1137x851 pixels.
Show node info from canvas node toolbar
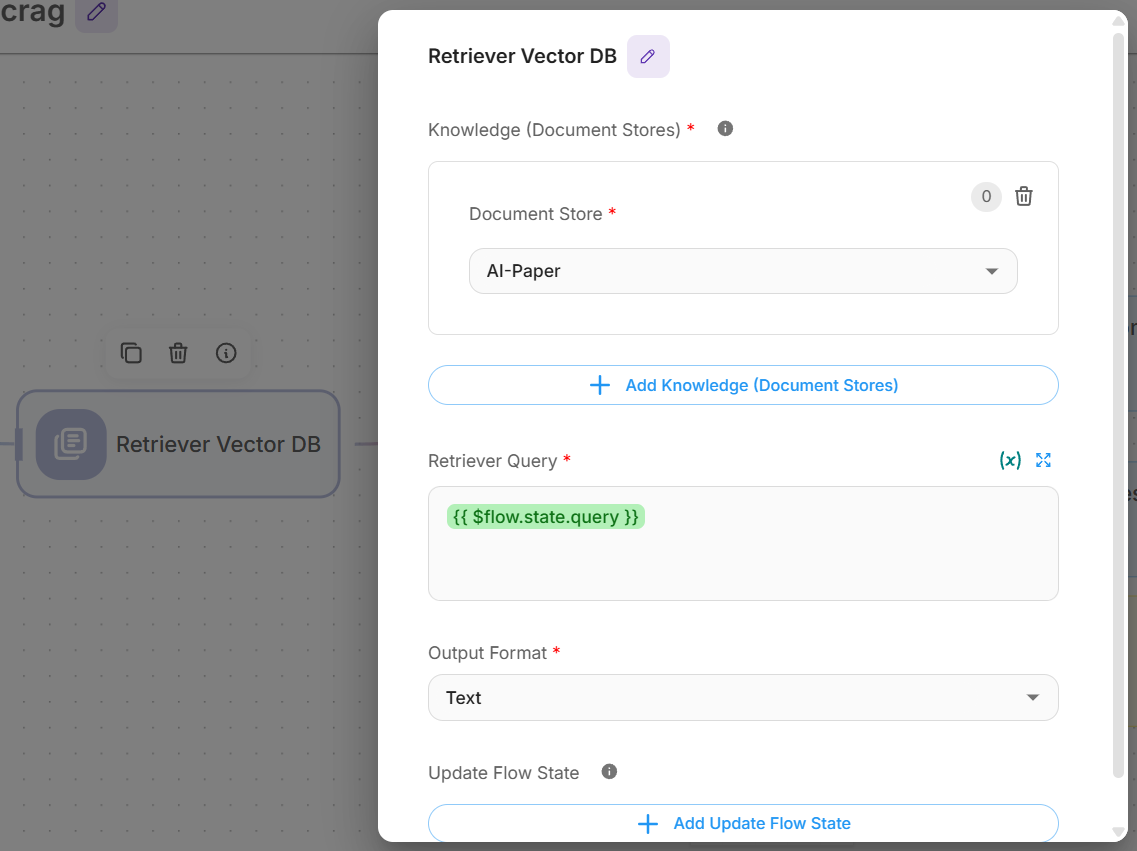pyautogui.click(x=226, y=353)
